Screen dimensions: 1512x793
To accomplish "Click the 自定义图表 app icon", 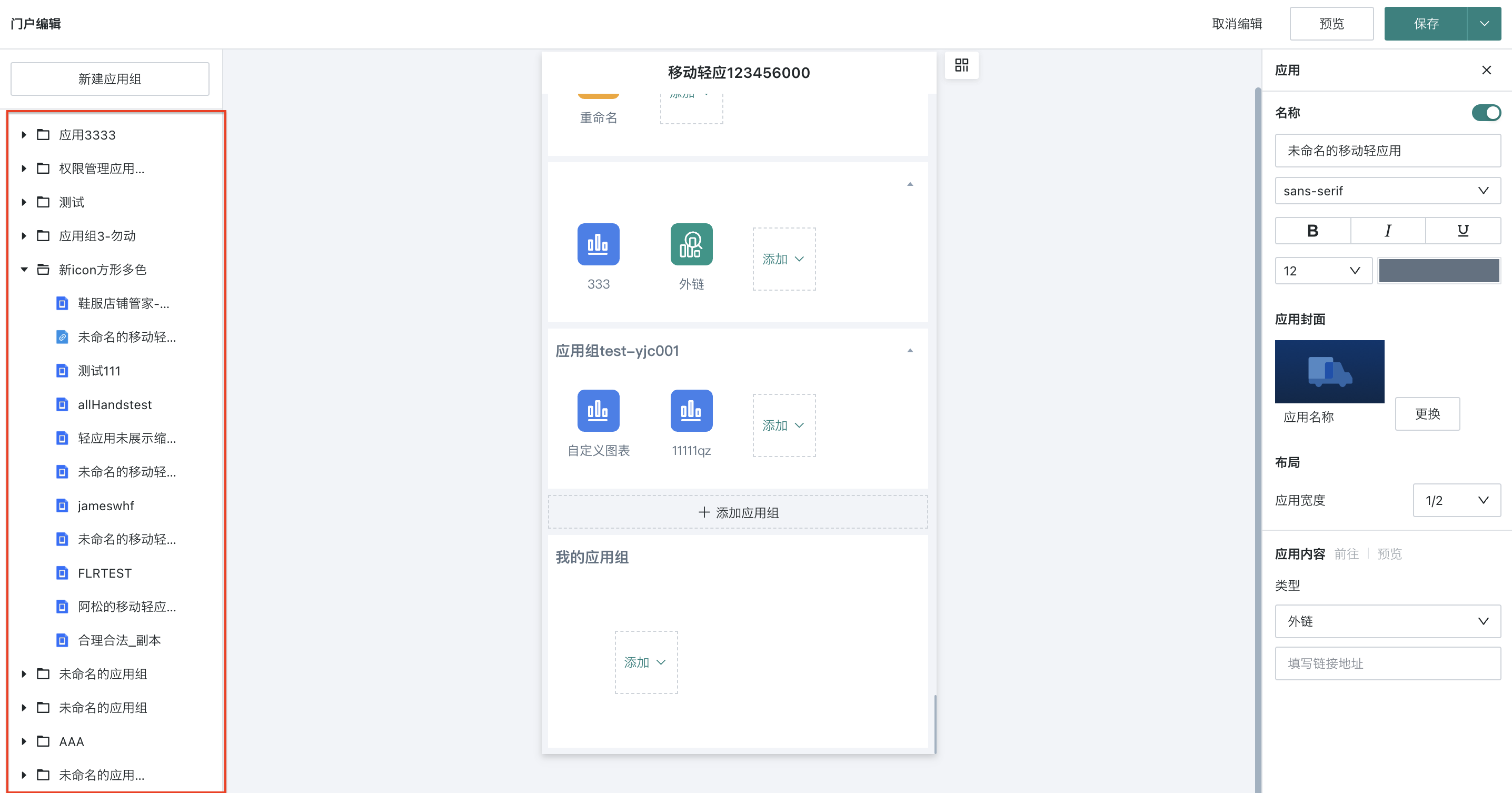I will pos(598,410).
